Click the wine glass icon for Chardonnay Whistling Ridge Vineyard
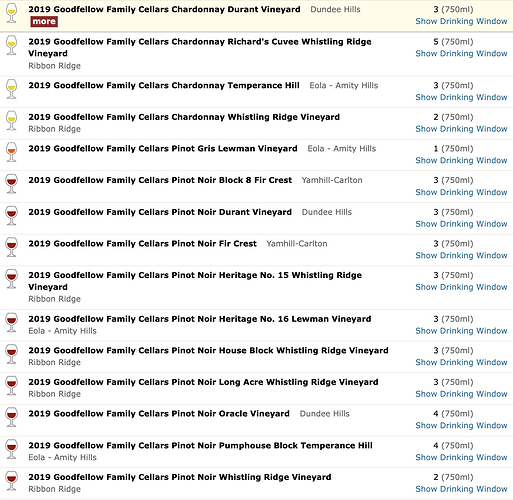 [x=11, y=121]
